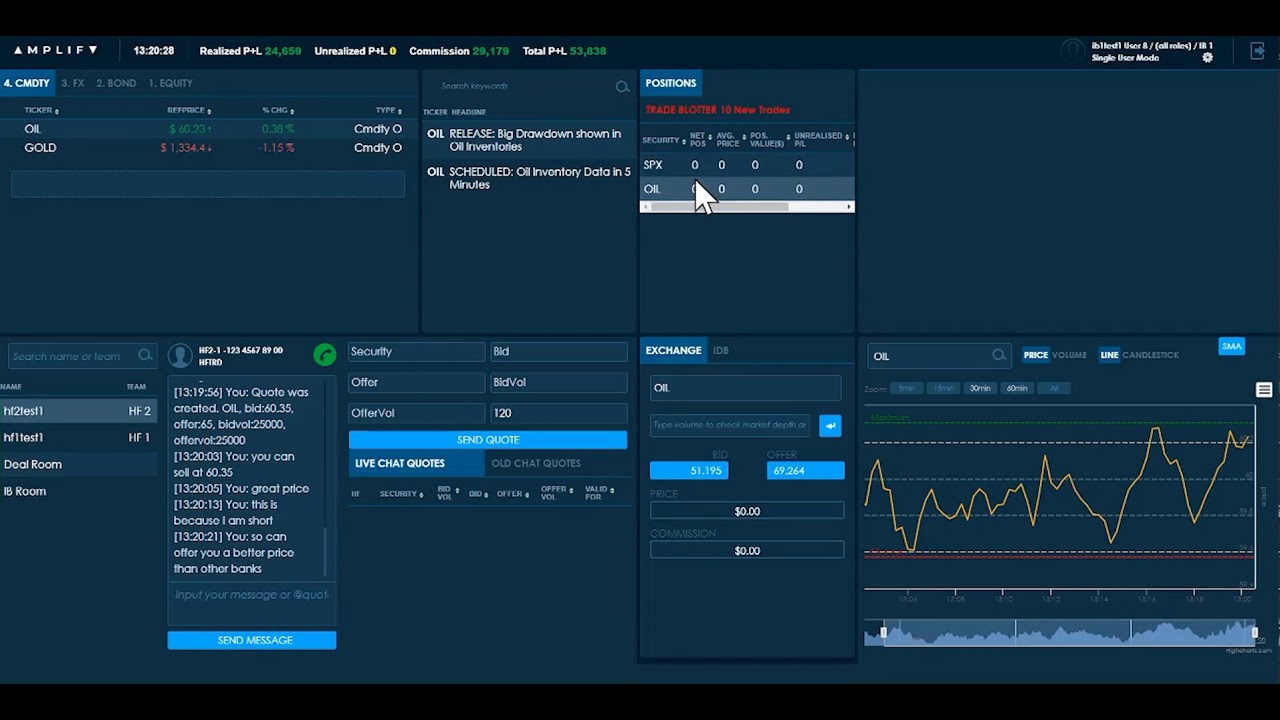Click the market depth volume input field
Screen dimensions: 1280x720
(730, 425)
